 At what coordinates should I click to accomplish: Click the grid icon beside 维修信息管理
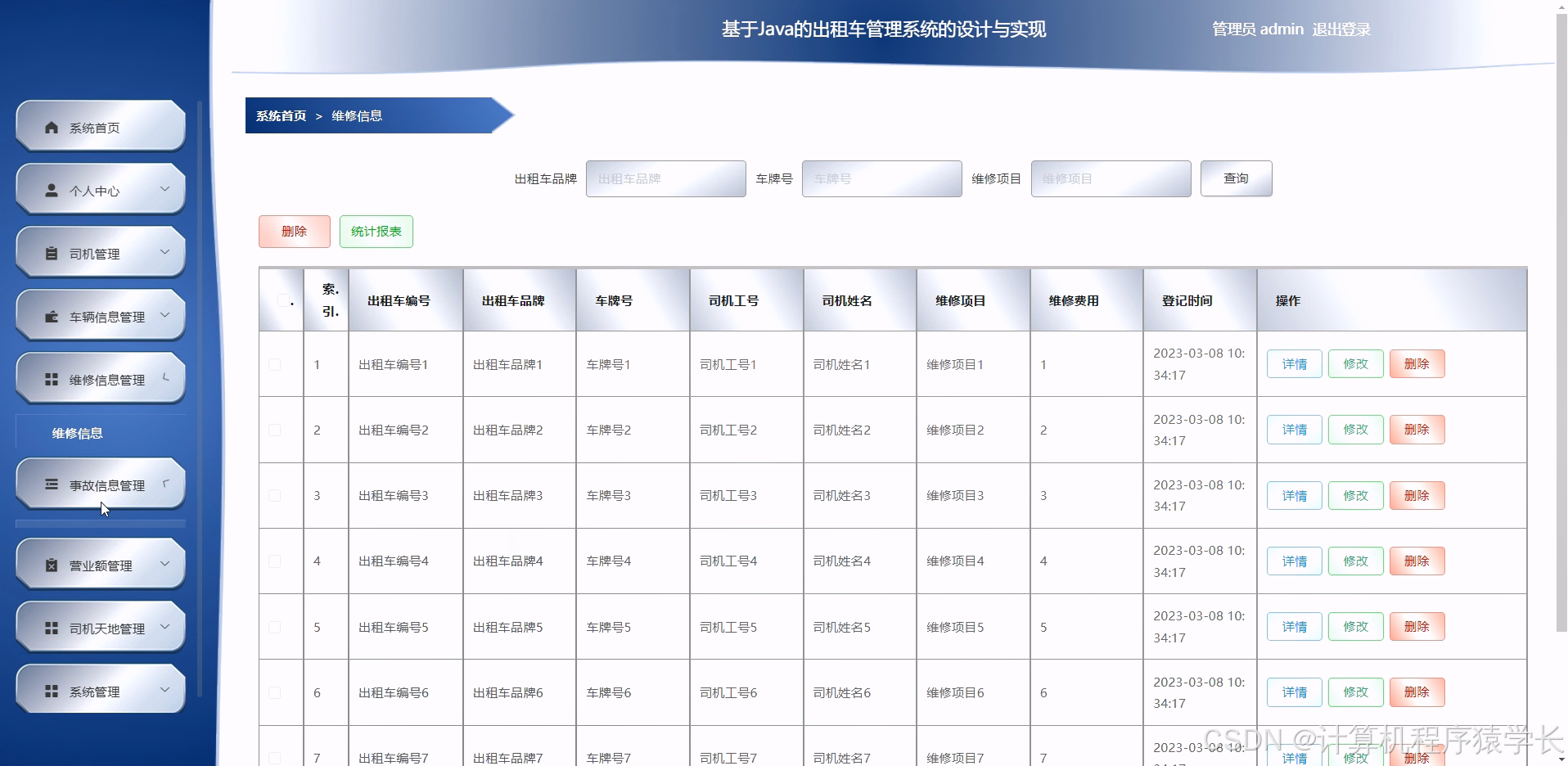[52, 380]
